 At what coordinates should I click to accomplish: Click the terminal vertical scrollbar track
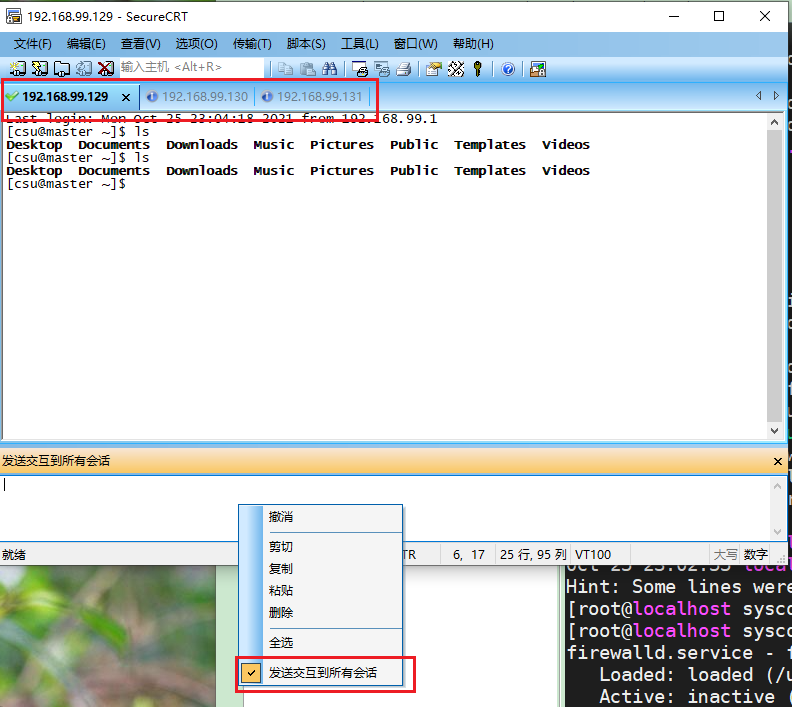pyautogui.click(x=774, y=276)
